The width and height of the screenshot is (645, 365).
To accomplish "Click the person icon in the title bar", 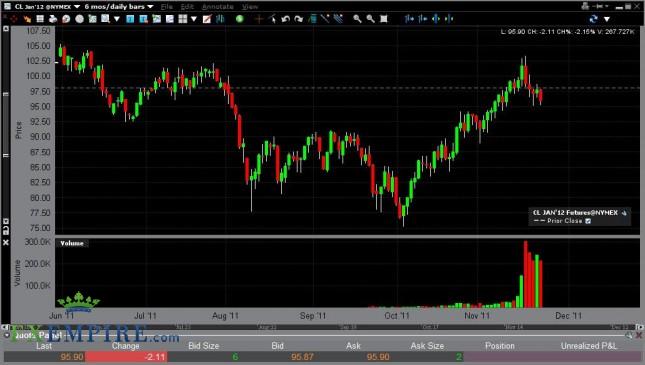I will coord(585,6).
